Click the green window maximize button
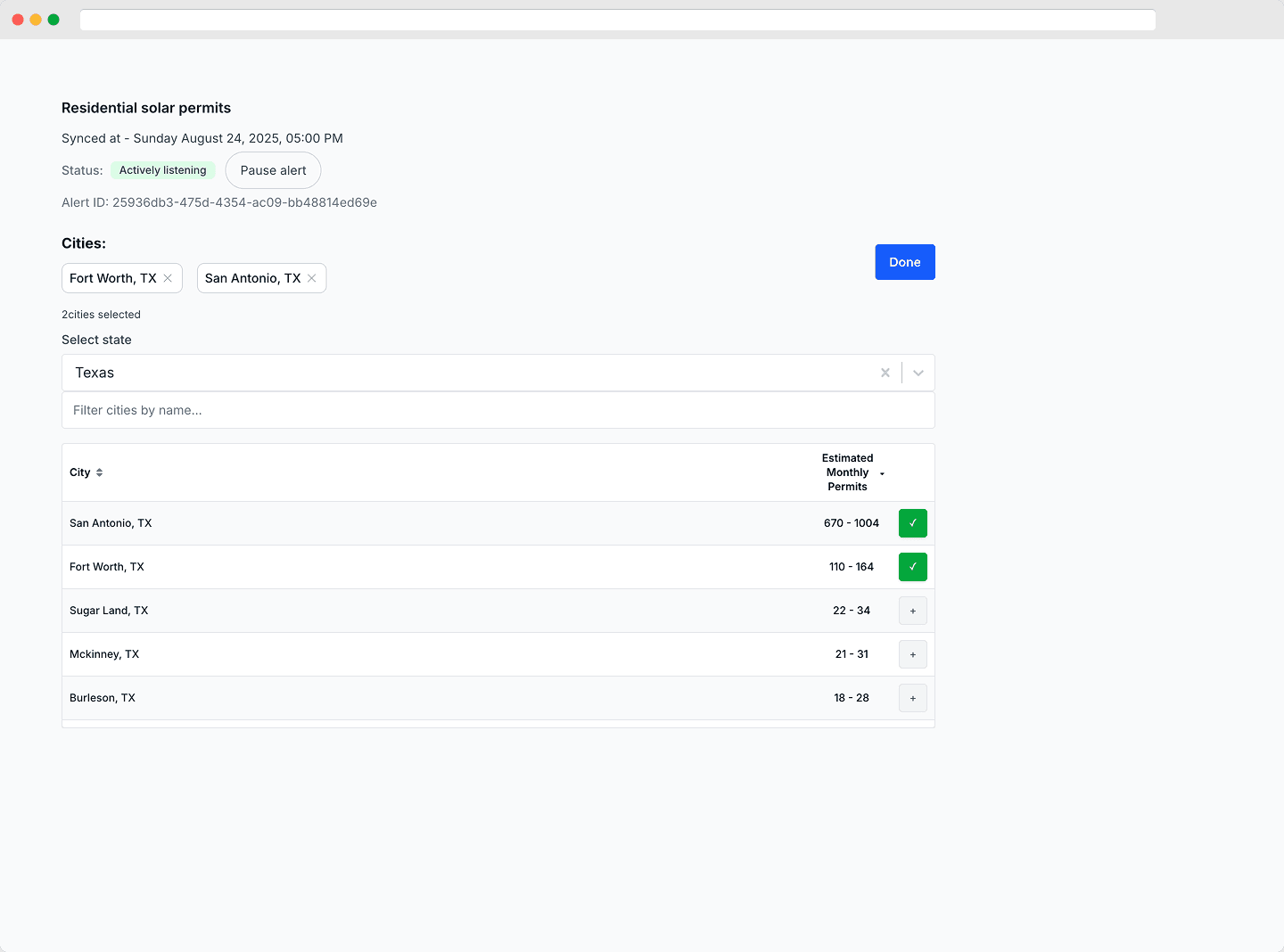This screenshot has width=1284, height=952. [53, 20]
